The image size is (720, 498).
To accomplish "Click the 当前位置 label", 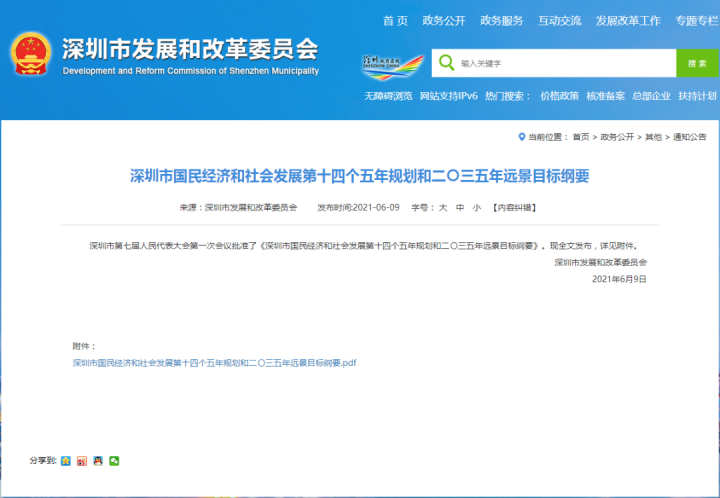I will (x=548, y=137).
